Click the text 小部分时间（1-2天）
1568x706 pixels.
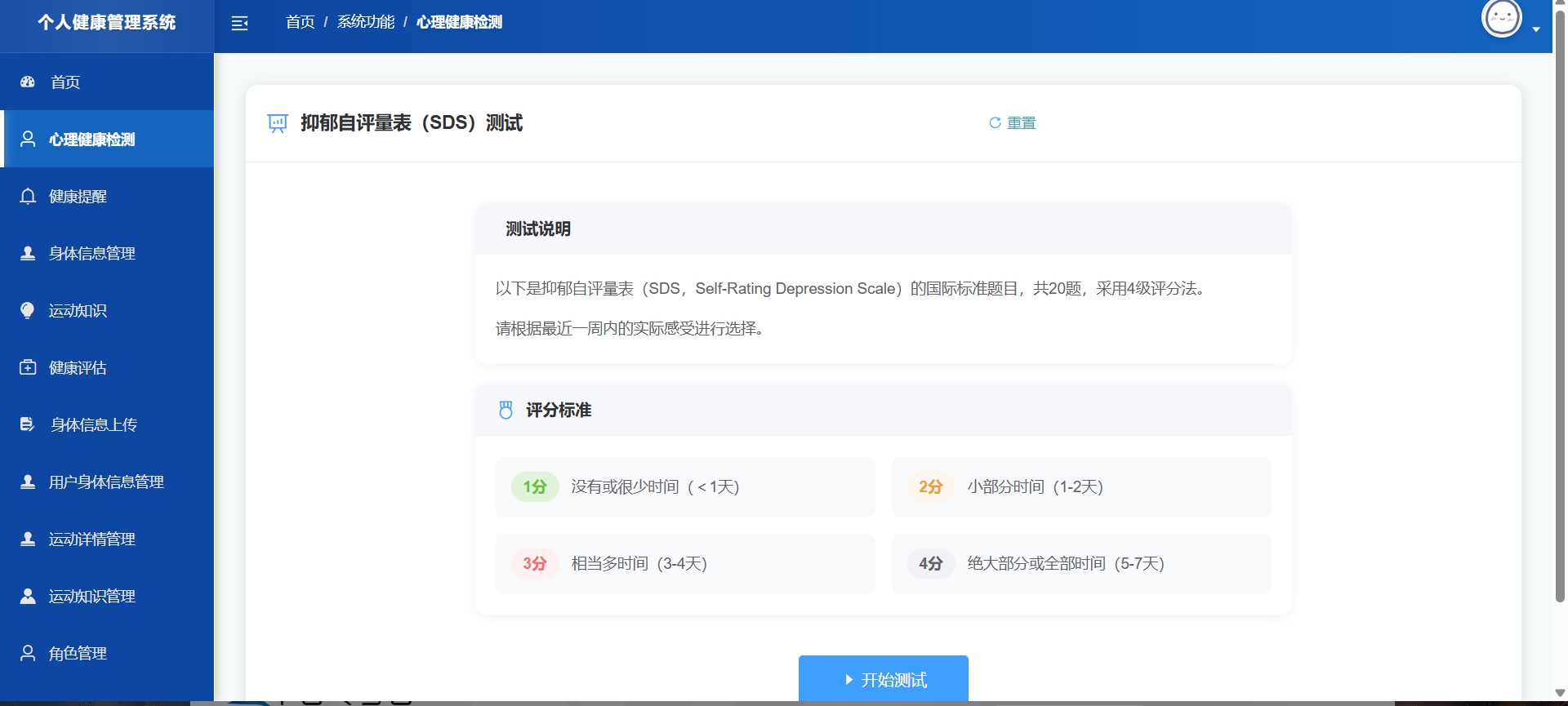(1036, 486)
